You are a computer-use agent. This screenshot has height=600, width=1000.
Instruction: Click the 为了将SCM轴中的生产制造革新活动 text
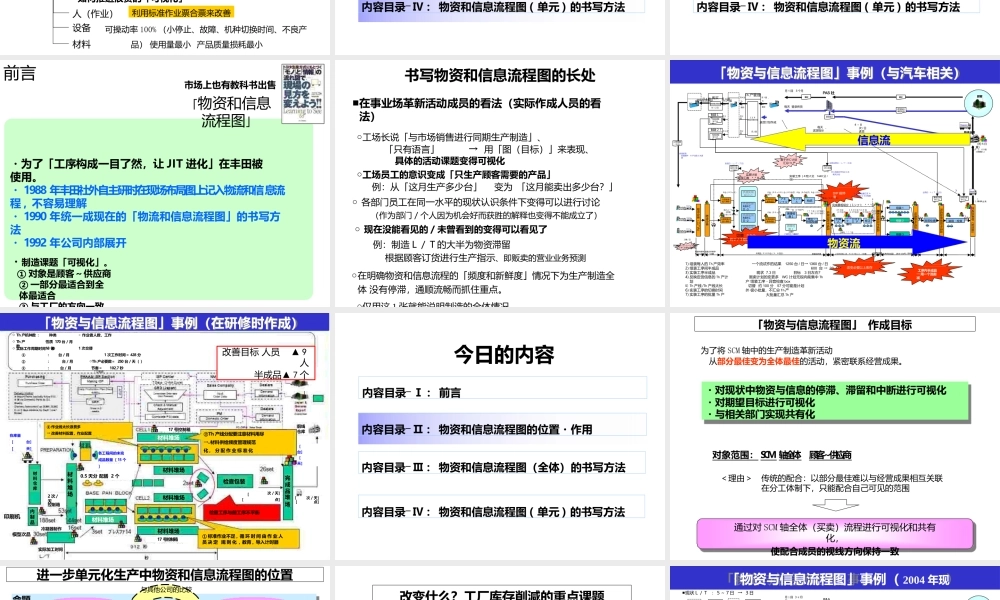coord(766,351)
